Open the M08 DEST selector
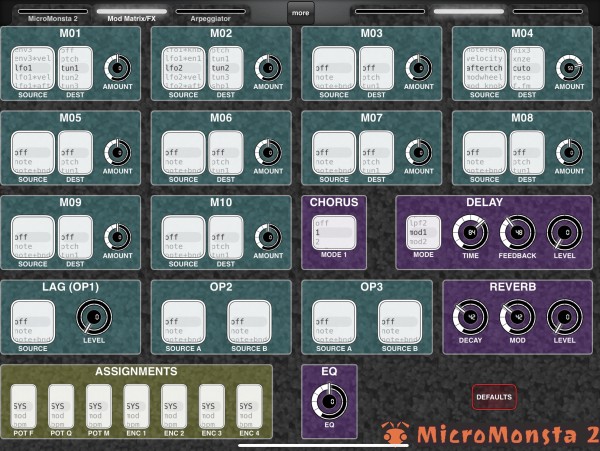This screenshot has height=451, width=600. 527,153
